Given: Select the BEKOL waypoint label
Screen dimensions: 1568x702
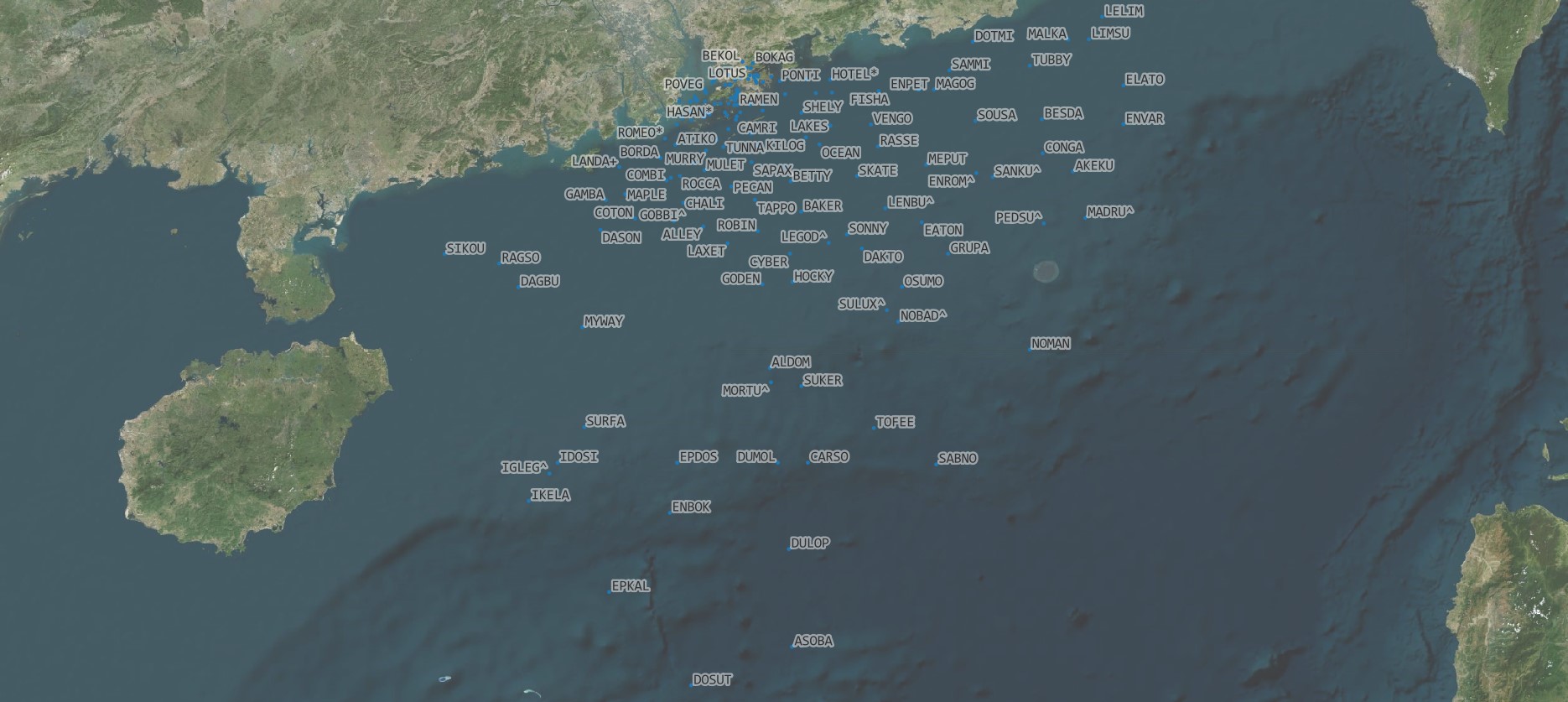Looking at the screenshot, I should [721, 56].
